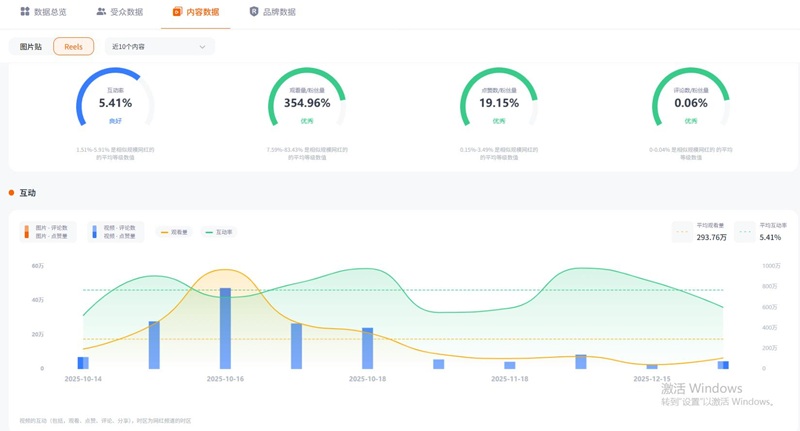
Task: Toggle the blue 视频 legend icon
Action: pos(94,232)
